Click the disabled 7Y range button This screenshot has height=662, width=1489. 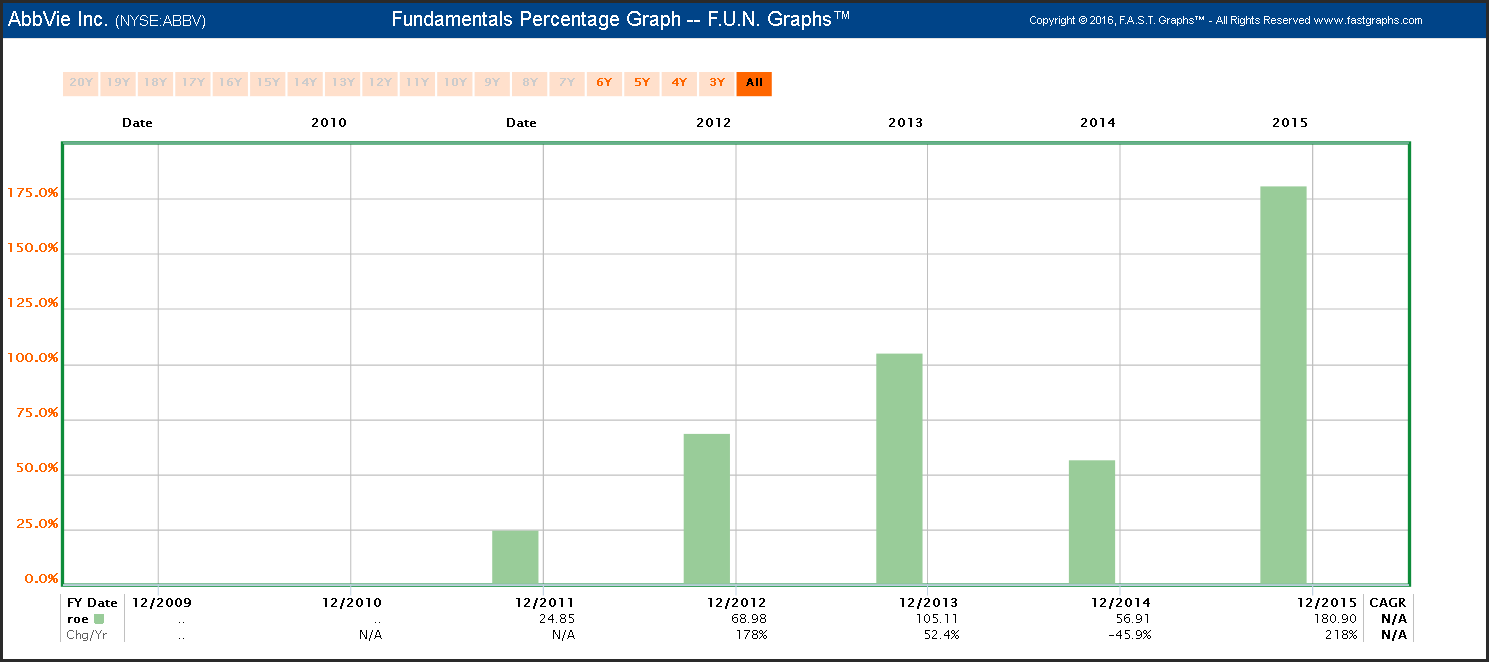(x=567, y=83)
